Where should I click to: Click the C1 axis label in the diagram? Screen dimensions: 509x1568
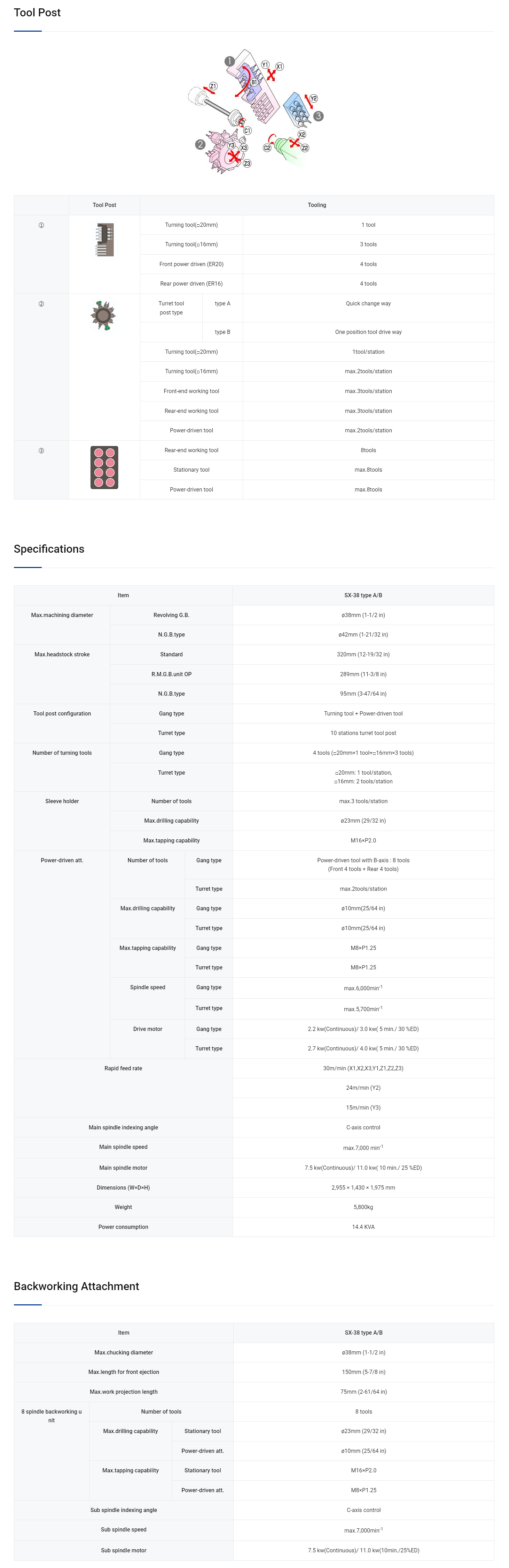point(248,131)
